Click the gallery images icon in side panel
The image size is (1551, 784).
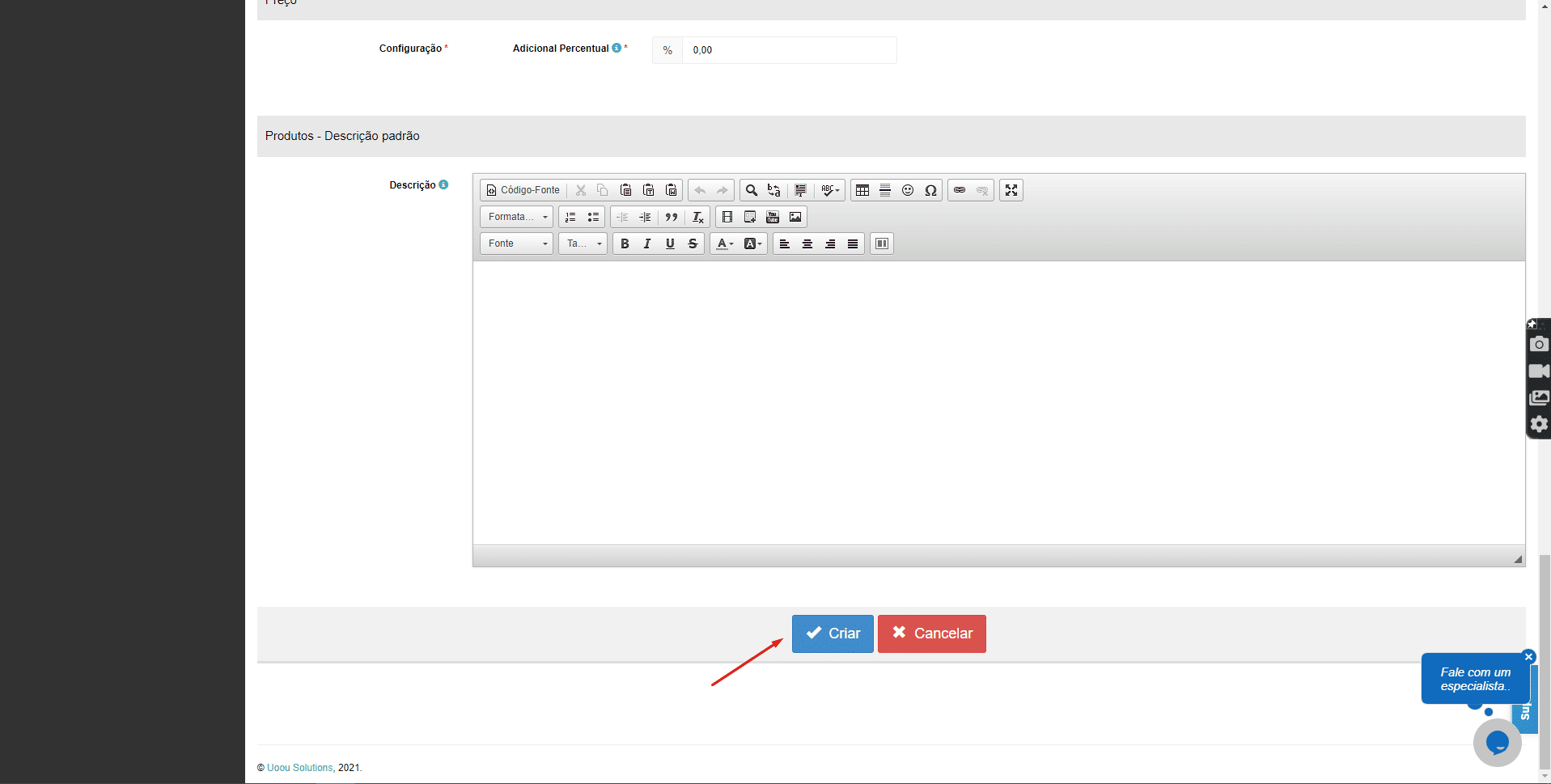[1539, 397]
